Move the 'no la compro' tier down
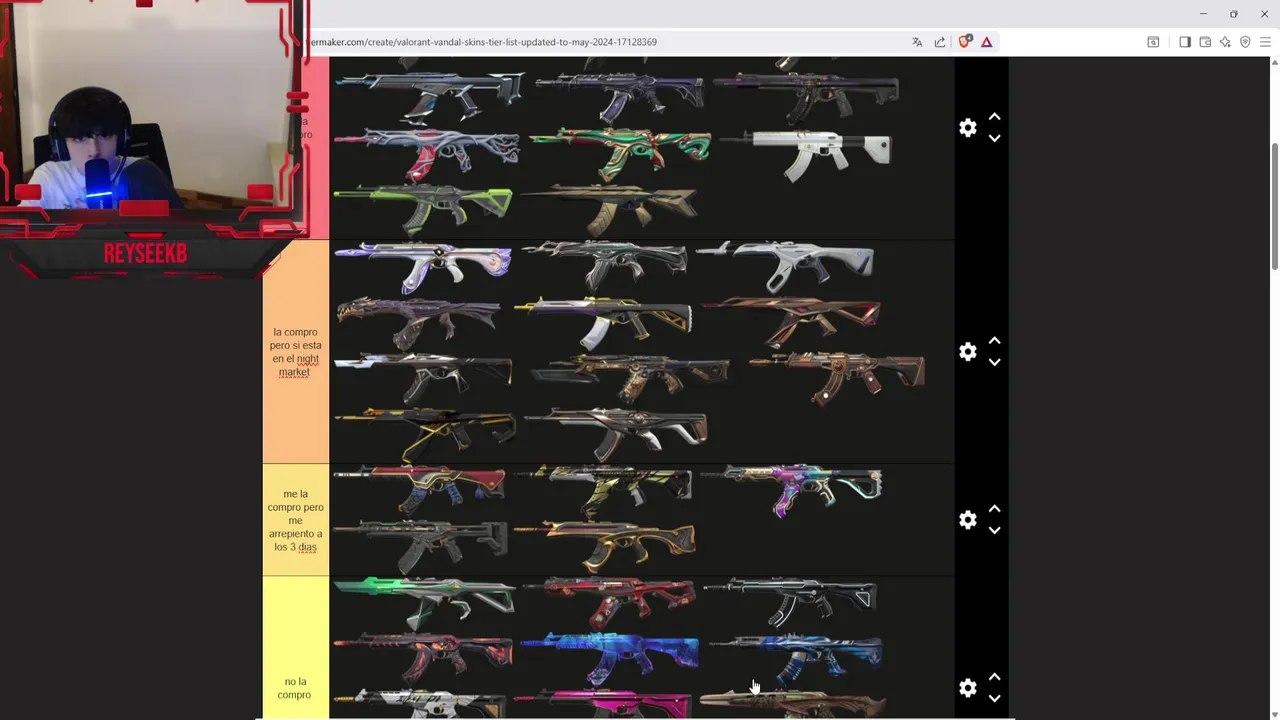This screenshot has height=720, width=1280. (994, 699)
